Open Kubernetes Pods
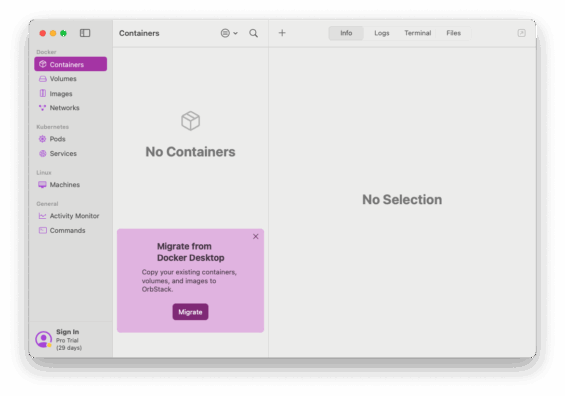 click(71, 139)
